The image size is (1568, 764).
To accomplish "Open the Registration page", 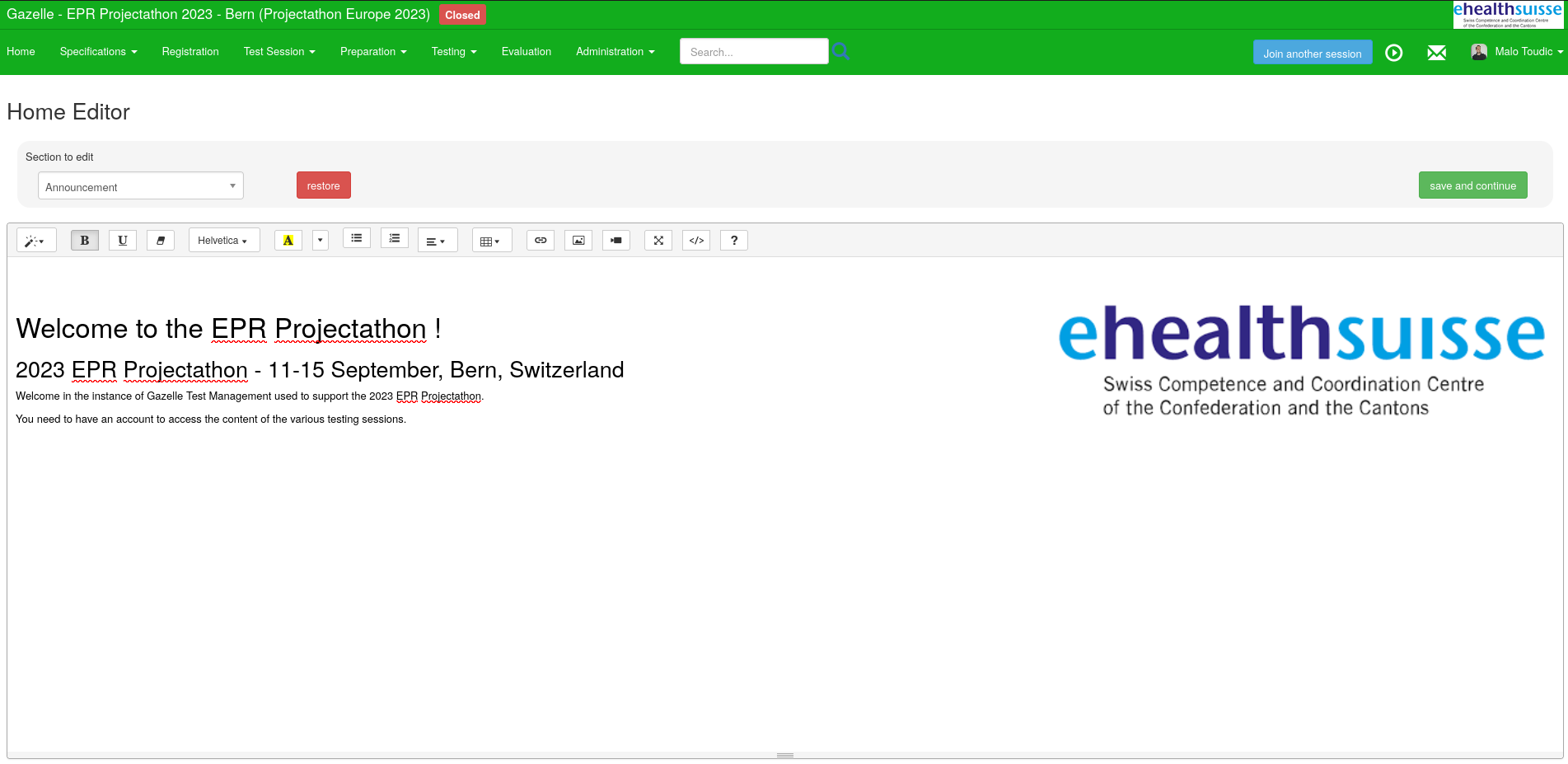I will click(x=190, y=51).
